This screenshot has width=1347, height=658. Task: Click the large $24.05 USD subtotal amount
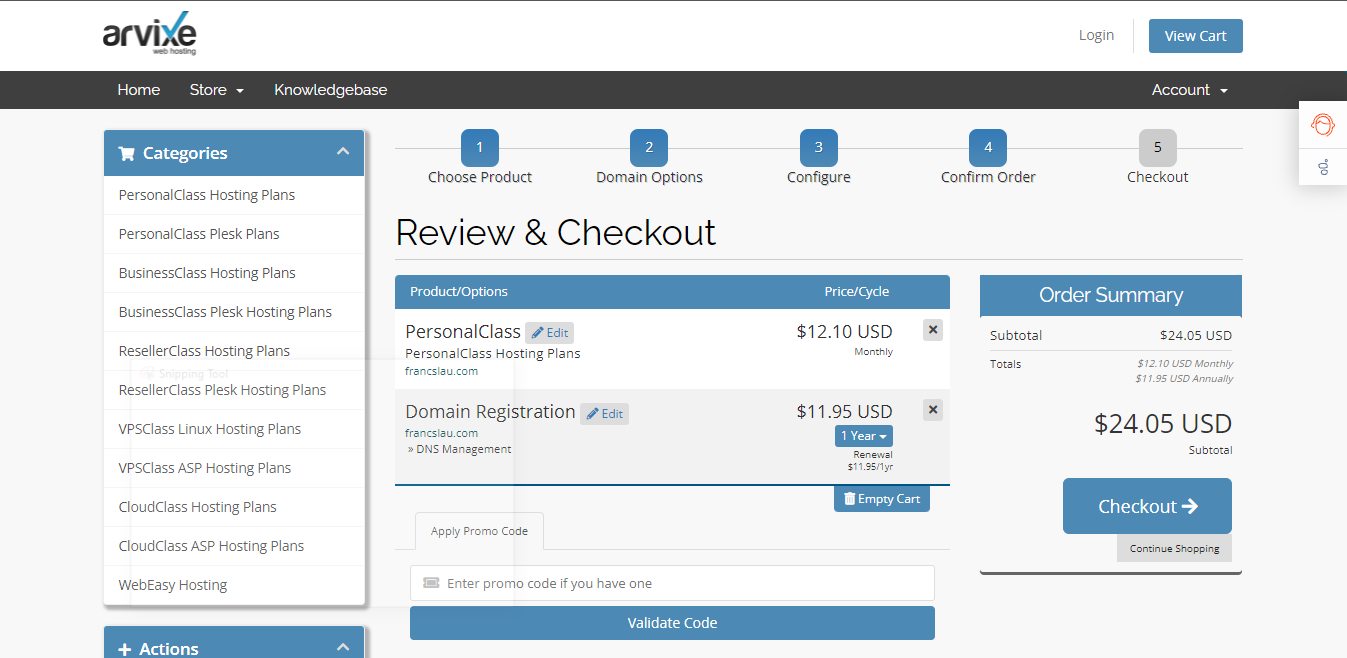point(1163,424)
